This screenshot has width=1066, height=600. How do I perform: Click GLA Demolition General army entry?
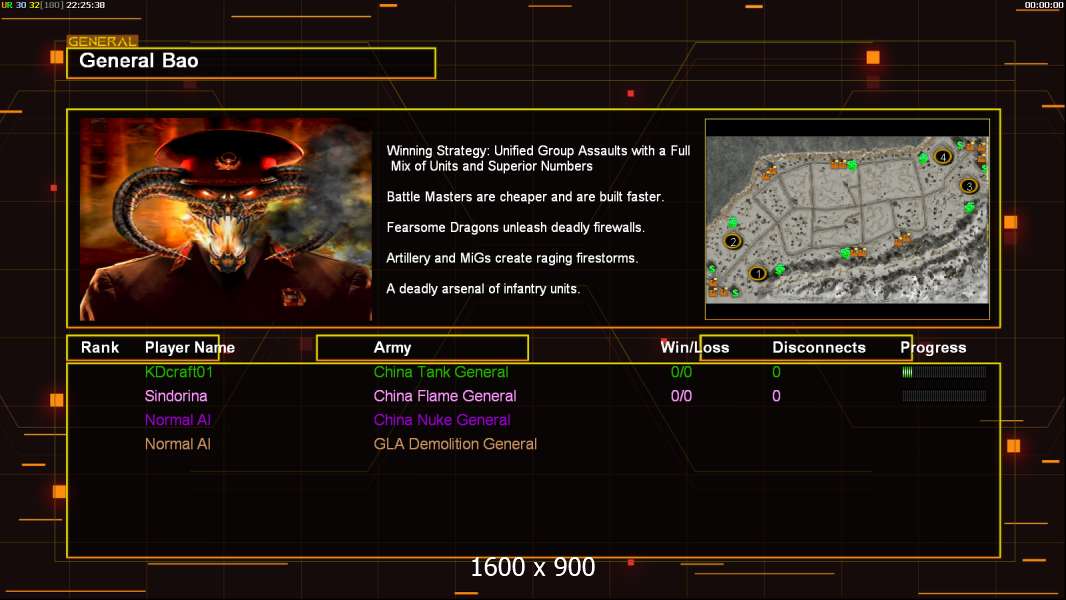455,444
